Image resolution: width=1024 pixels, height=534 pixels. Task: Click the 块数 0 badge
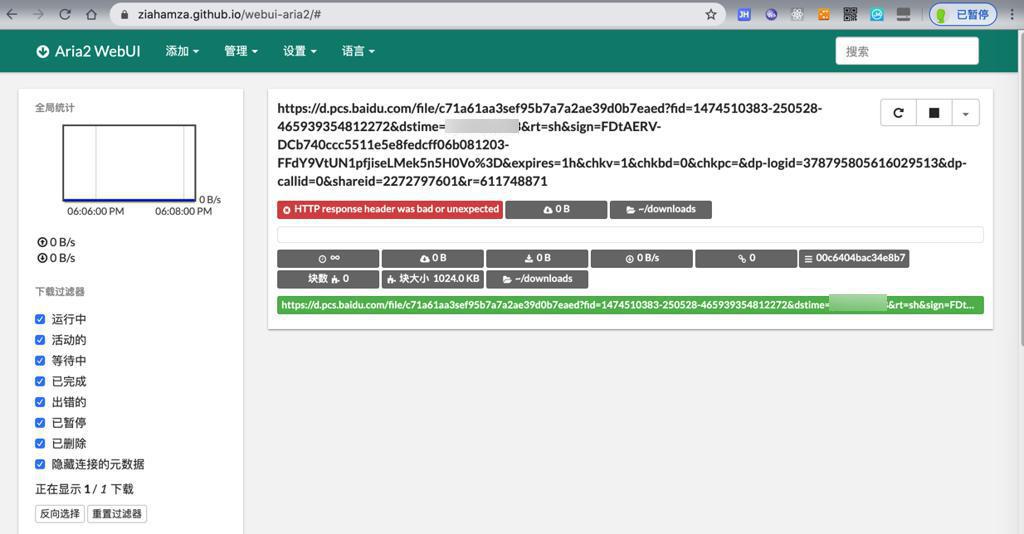coord(328,279)
